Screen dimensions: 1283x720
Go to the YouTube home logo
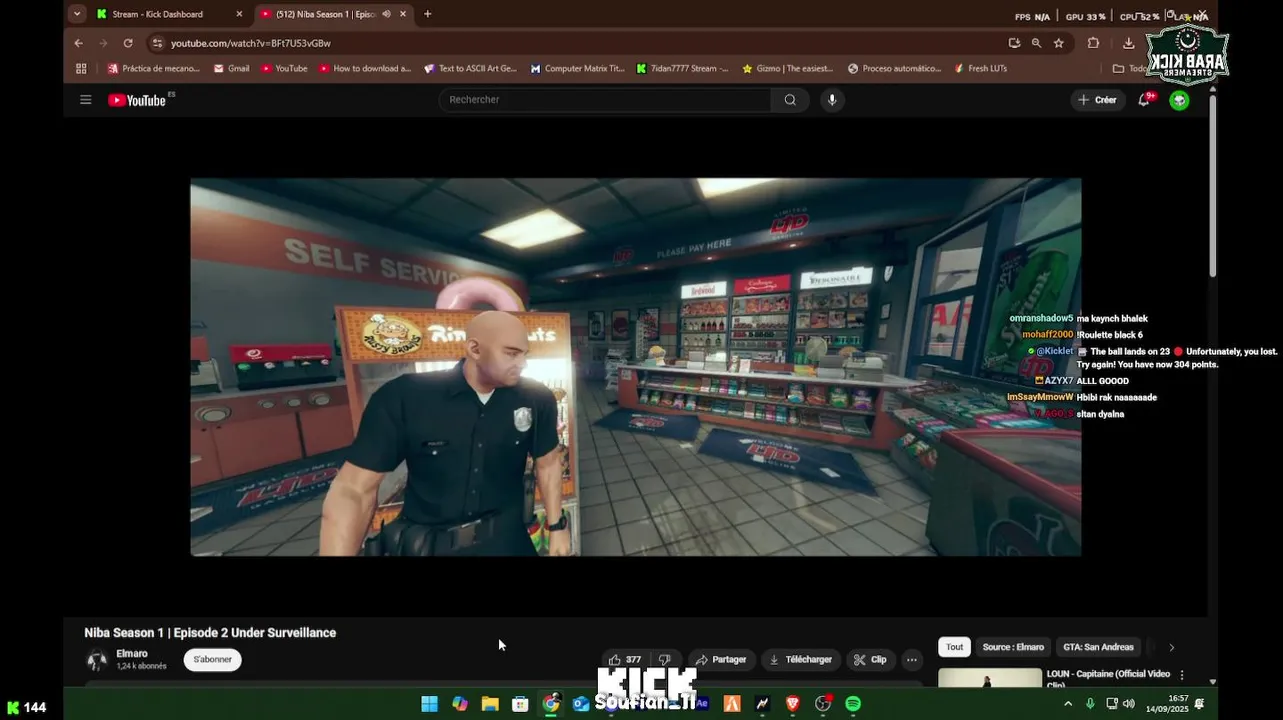click(137, 100)
